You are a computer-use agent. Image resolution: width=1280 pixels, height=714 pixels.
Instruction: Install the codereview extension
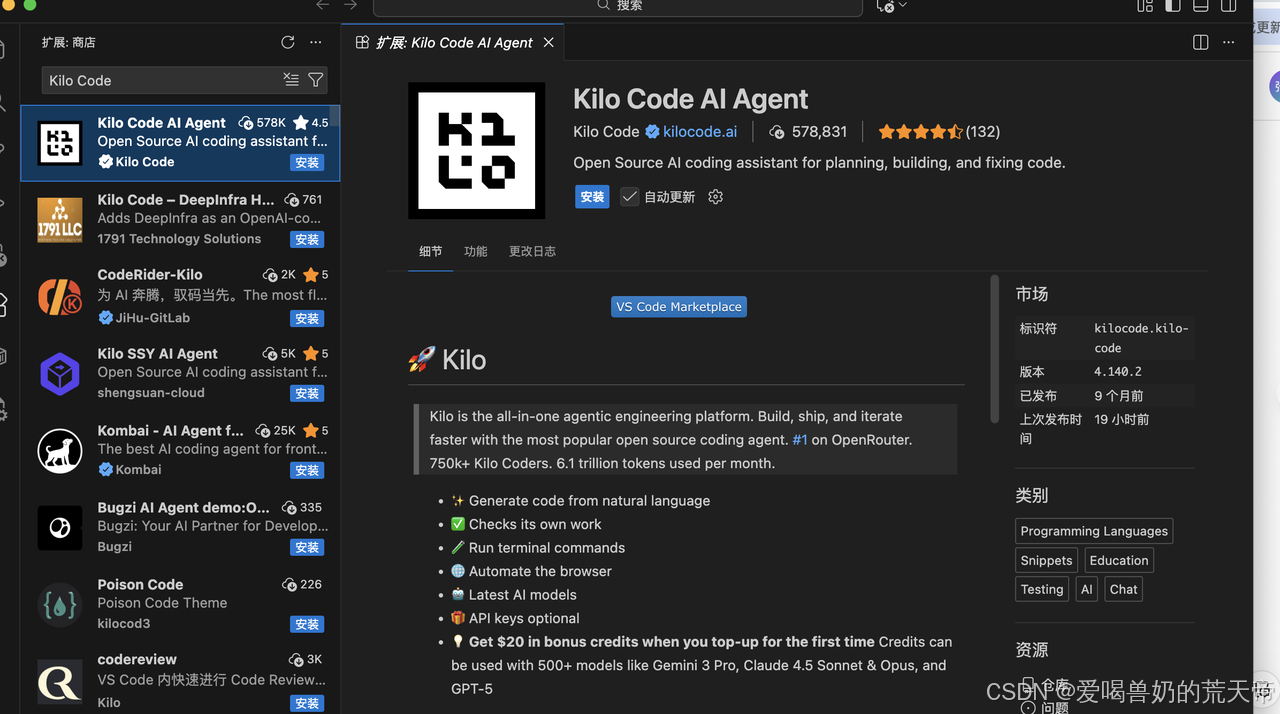point(307,703)
